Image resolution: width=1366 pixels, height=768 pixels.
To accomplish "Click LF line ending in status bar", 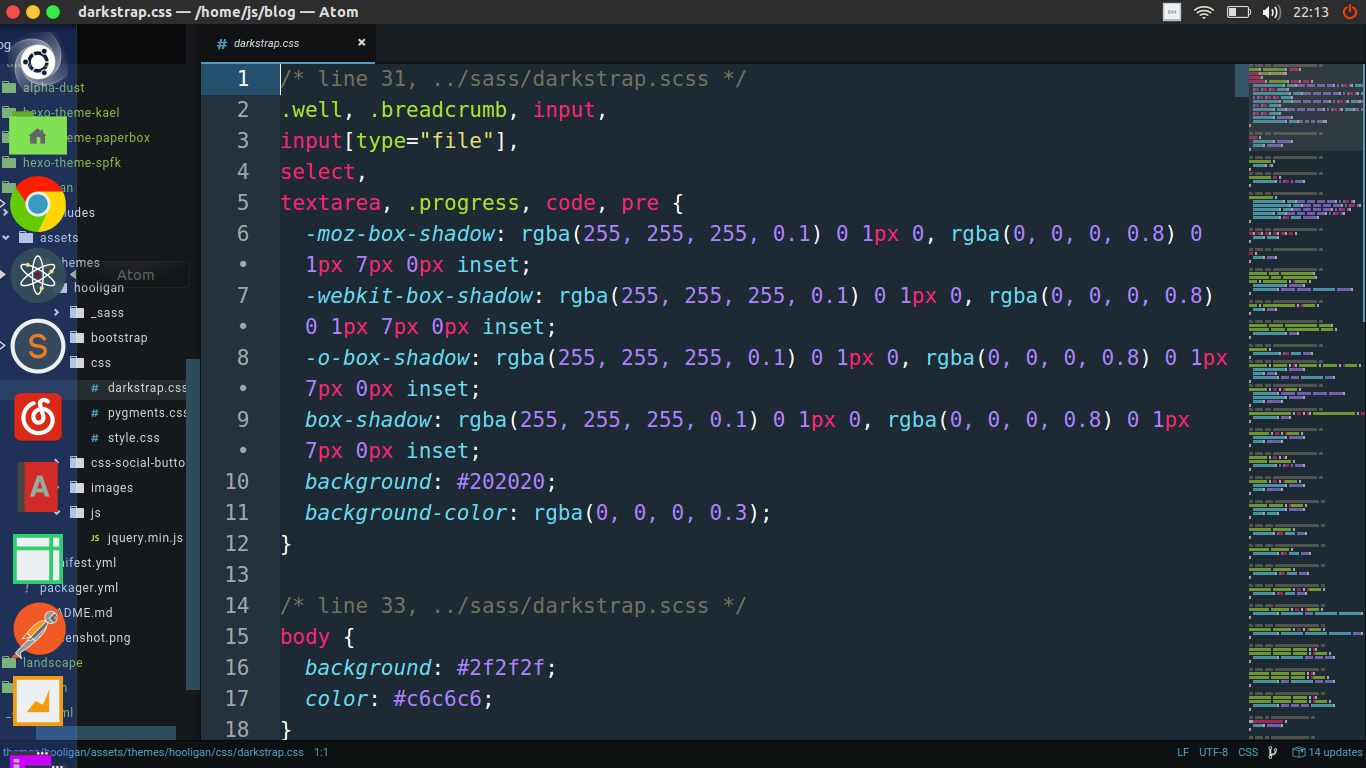I will pos(1183,752).
